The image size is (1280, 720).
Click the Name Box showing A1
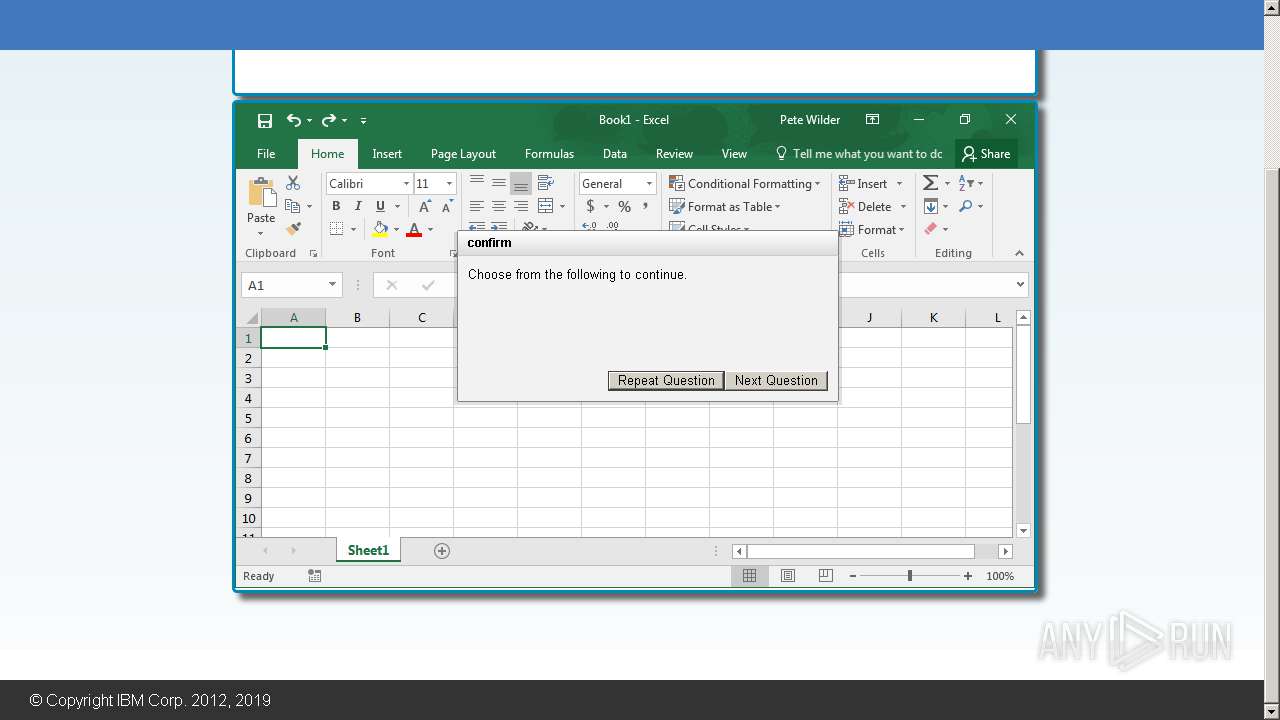click(x=292, y=285)
